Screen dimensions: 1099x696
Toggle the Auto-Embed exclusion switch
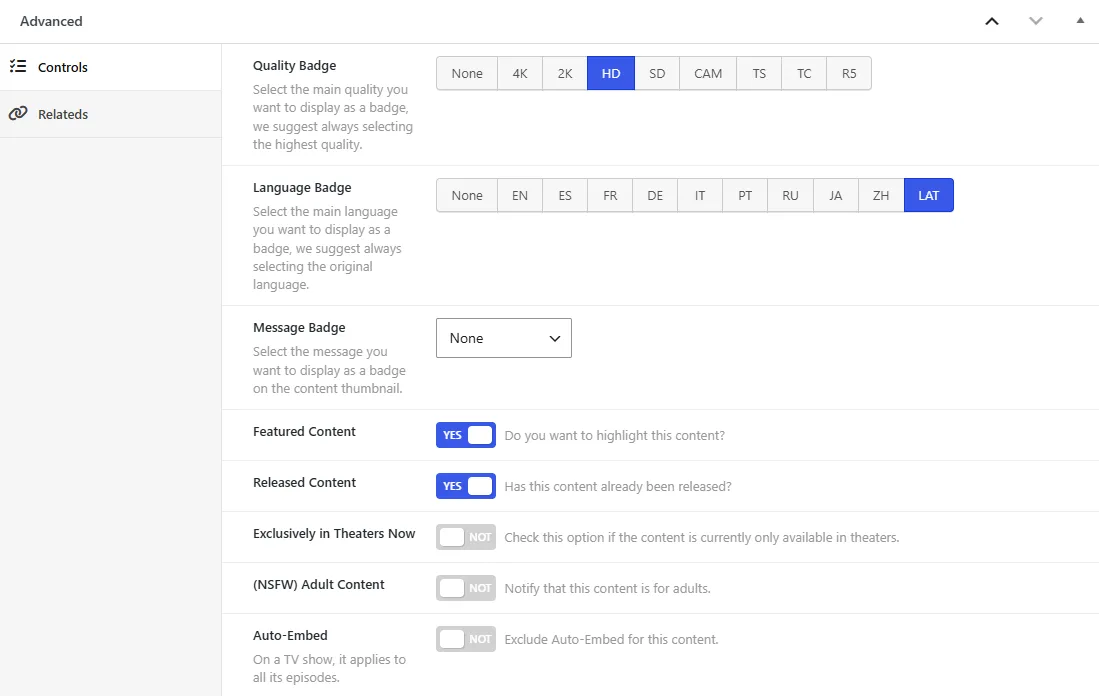point(466,639)
